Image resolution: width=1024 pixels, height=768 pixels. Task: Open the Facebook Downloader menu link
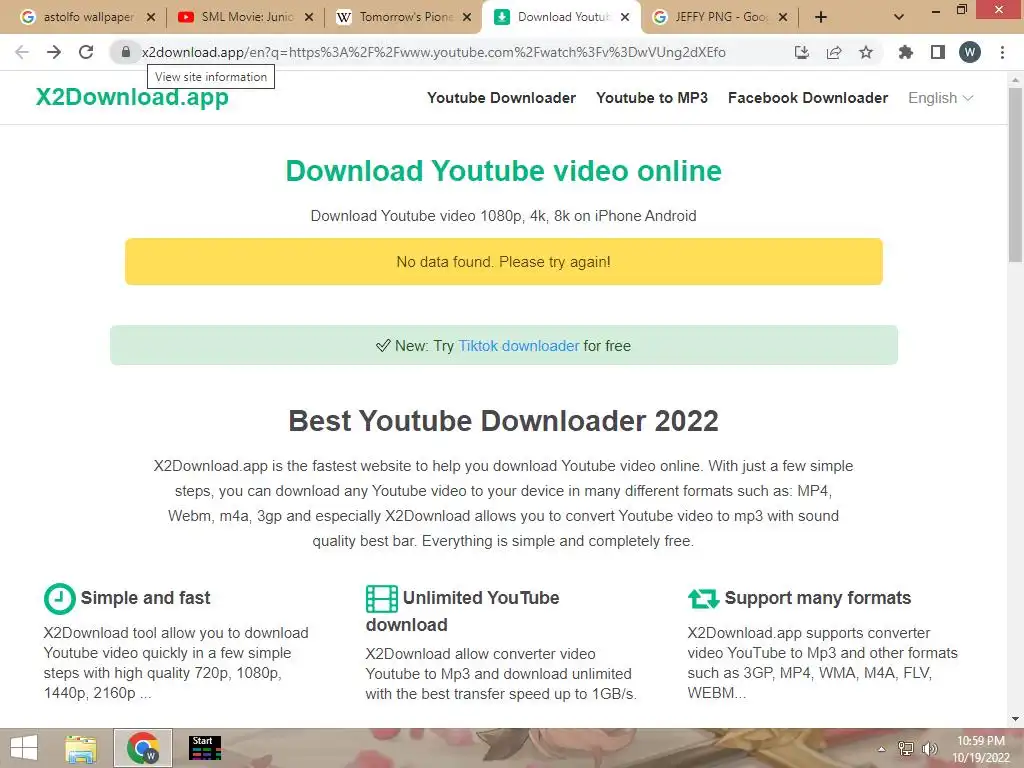pos(808,98)
